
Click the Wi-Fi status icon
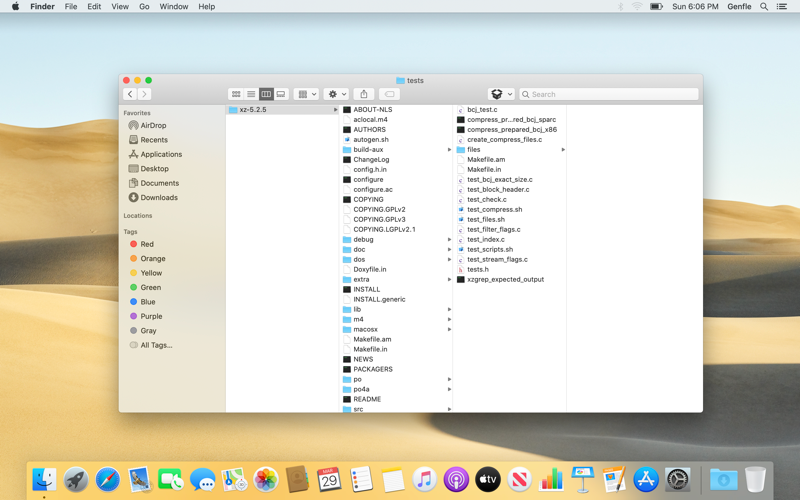637,7
